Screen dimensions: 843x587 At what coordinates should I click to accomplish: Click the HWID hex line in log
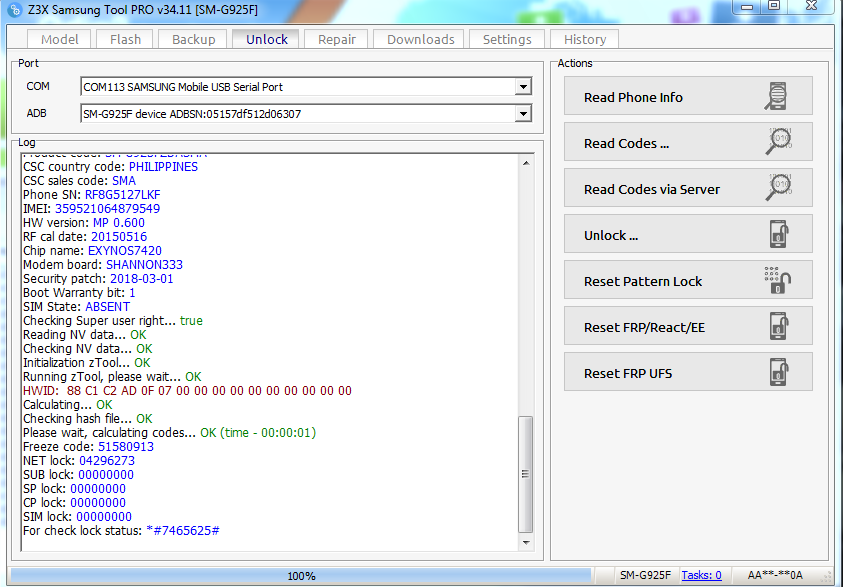pos(187,391)
